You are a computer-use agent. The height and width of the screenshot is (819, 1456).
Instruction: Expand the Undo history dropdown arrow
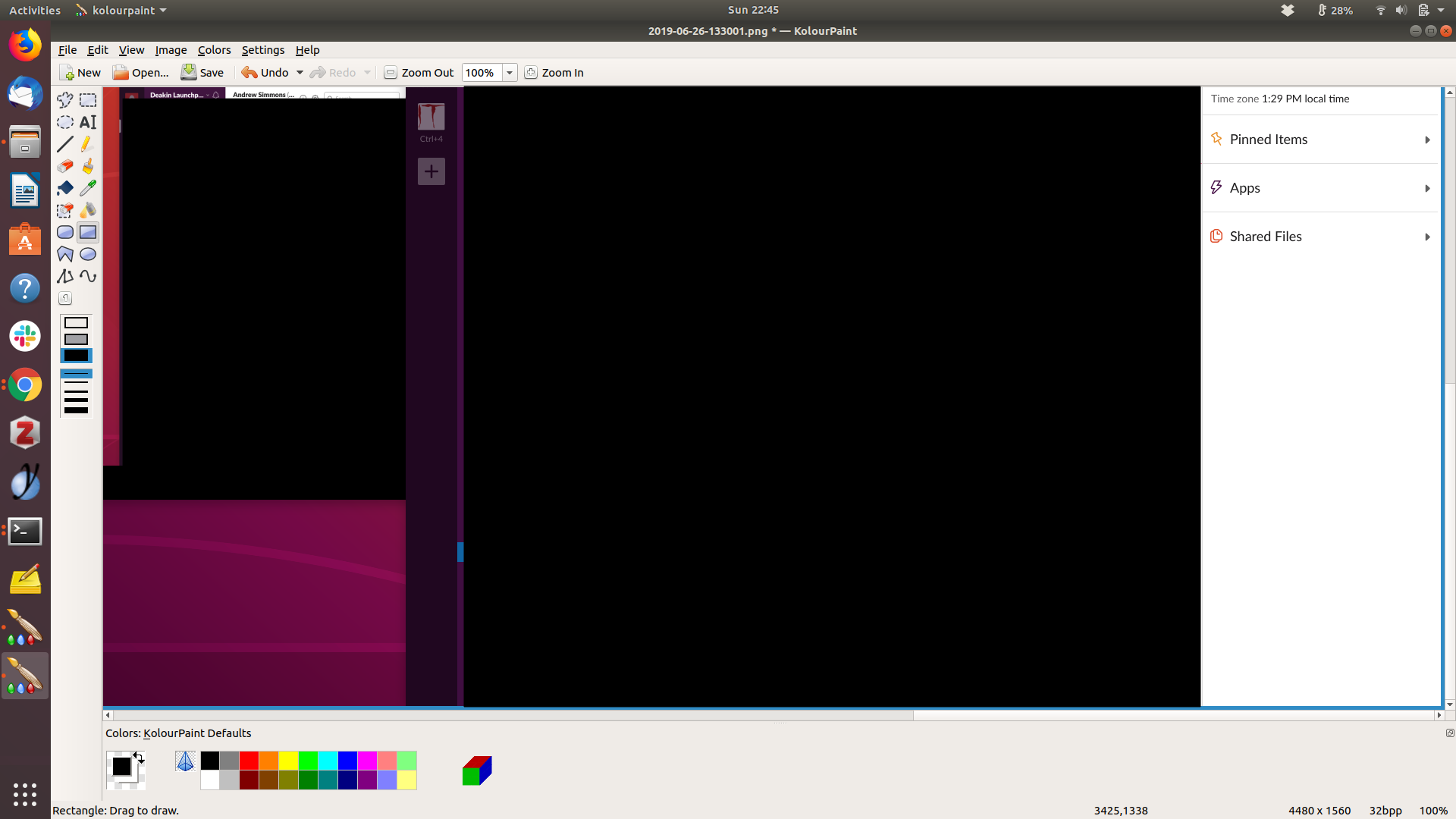coord(300,73)
